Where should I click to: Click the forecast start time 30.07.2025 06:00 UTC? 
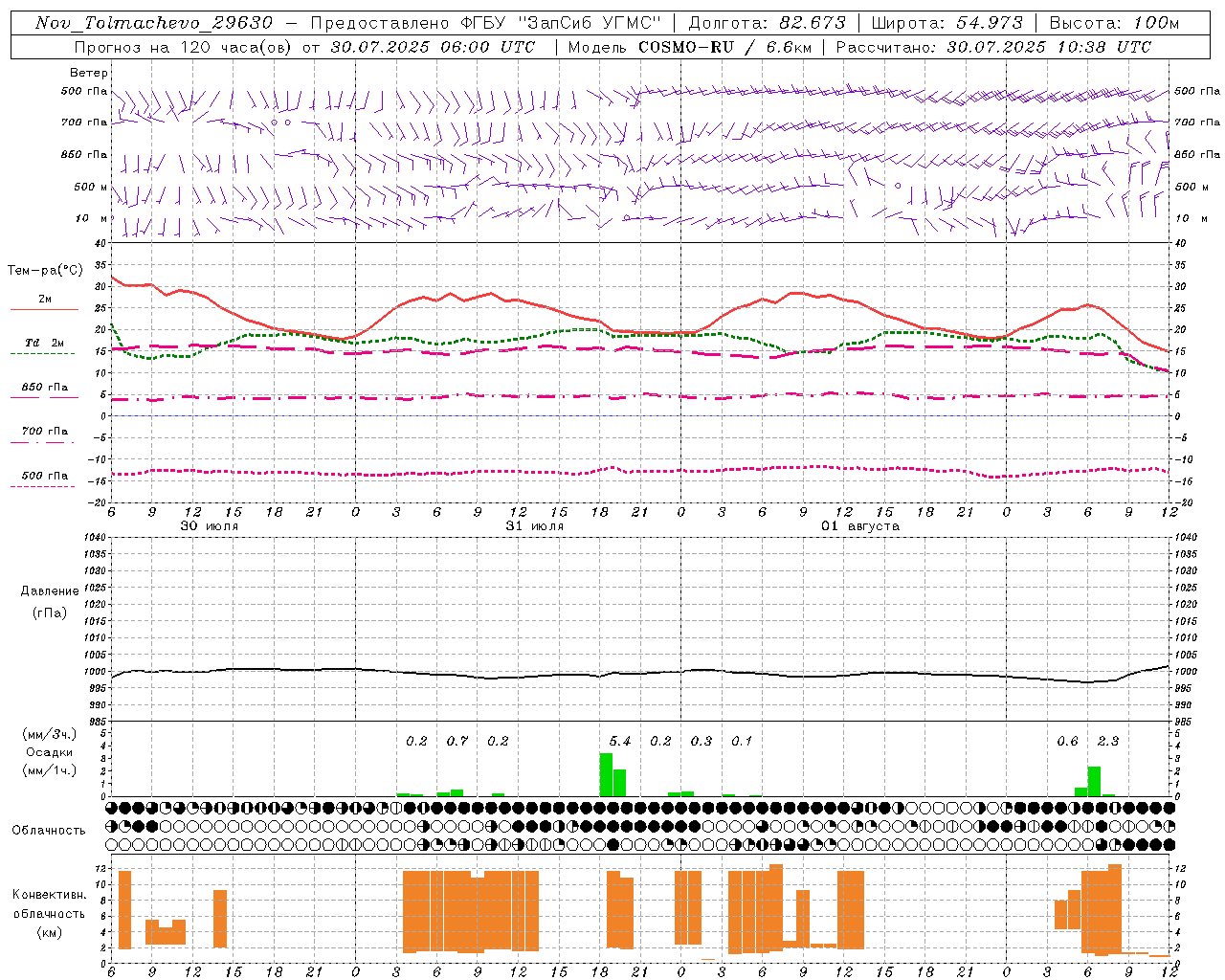coord(434,47)
